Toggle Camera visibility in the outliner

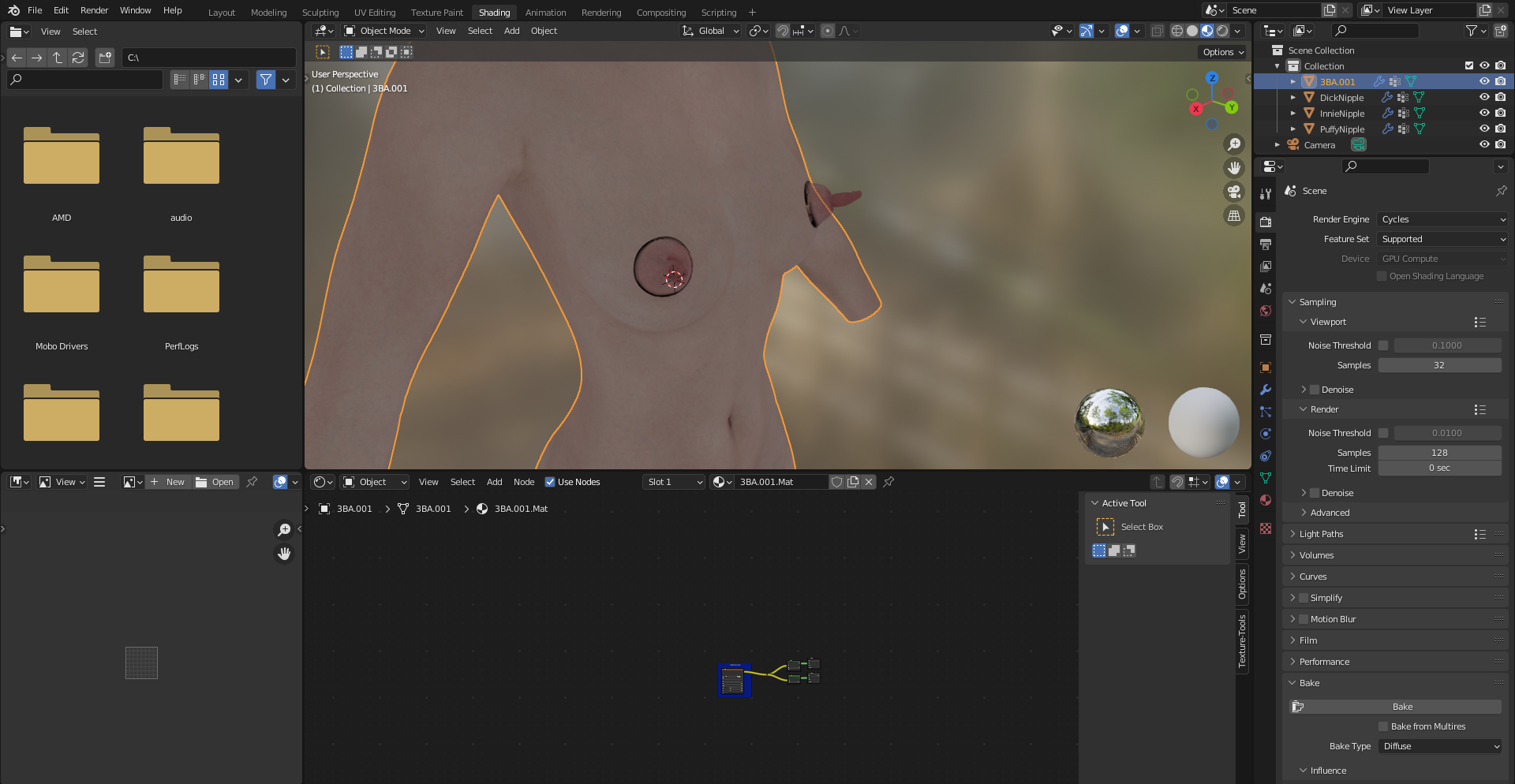click(1484, 145)
